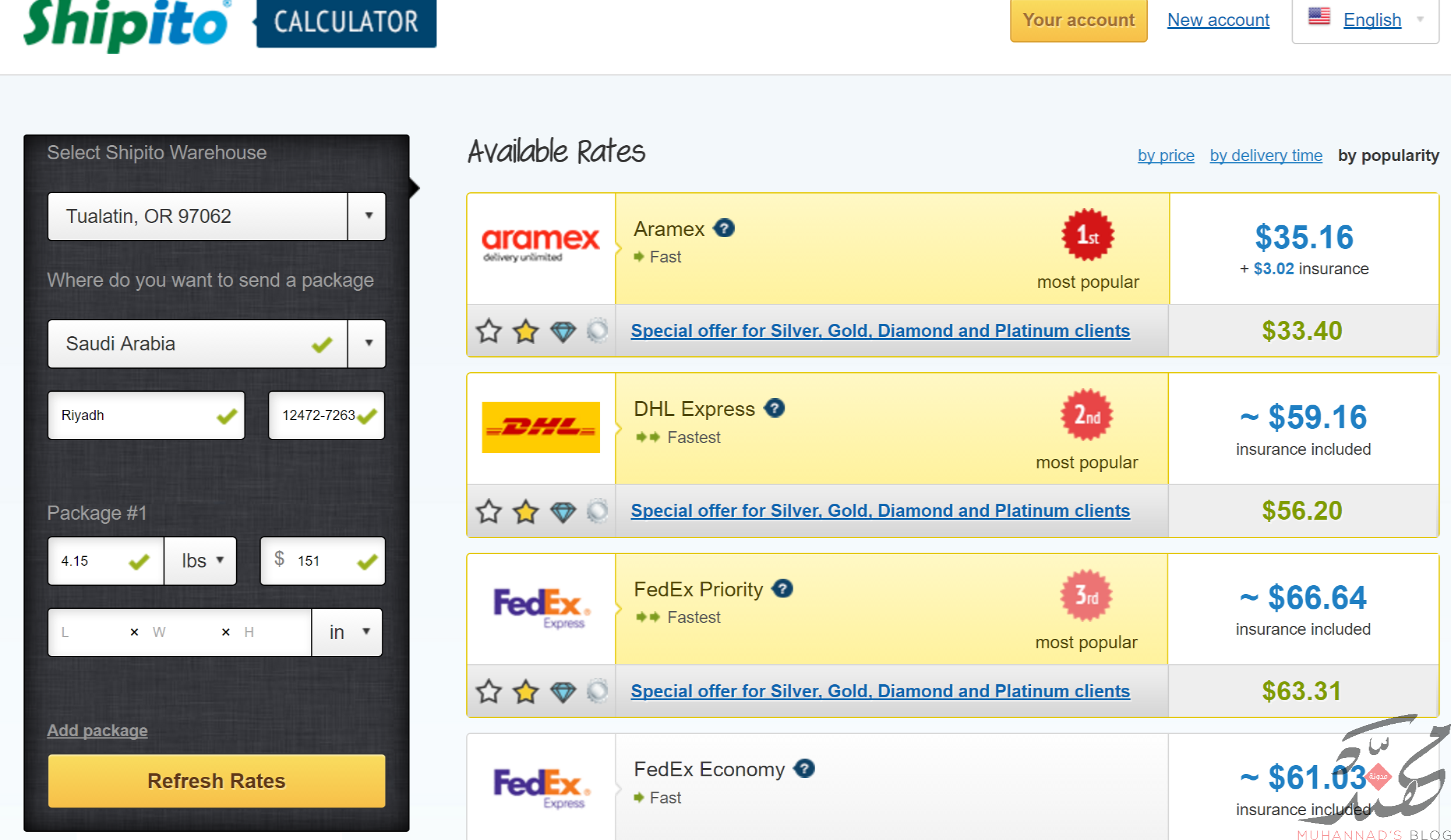Click the Riyadh city input field

tap(146, 415)
